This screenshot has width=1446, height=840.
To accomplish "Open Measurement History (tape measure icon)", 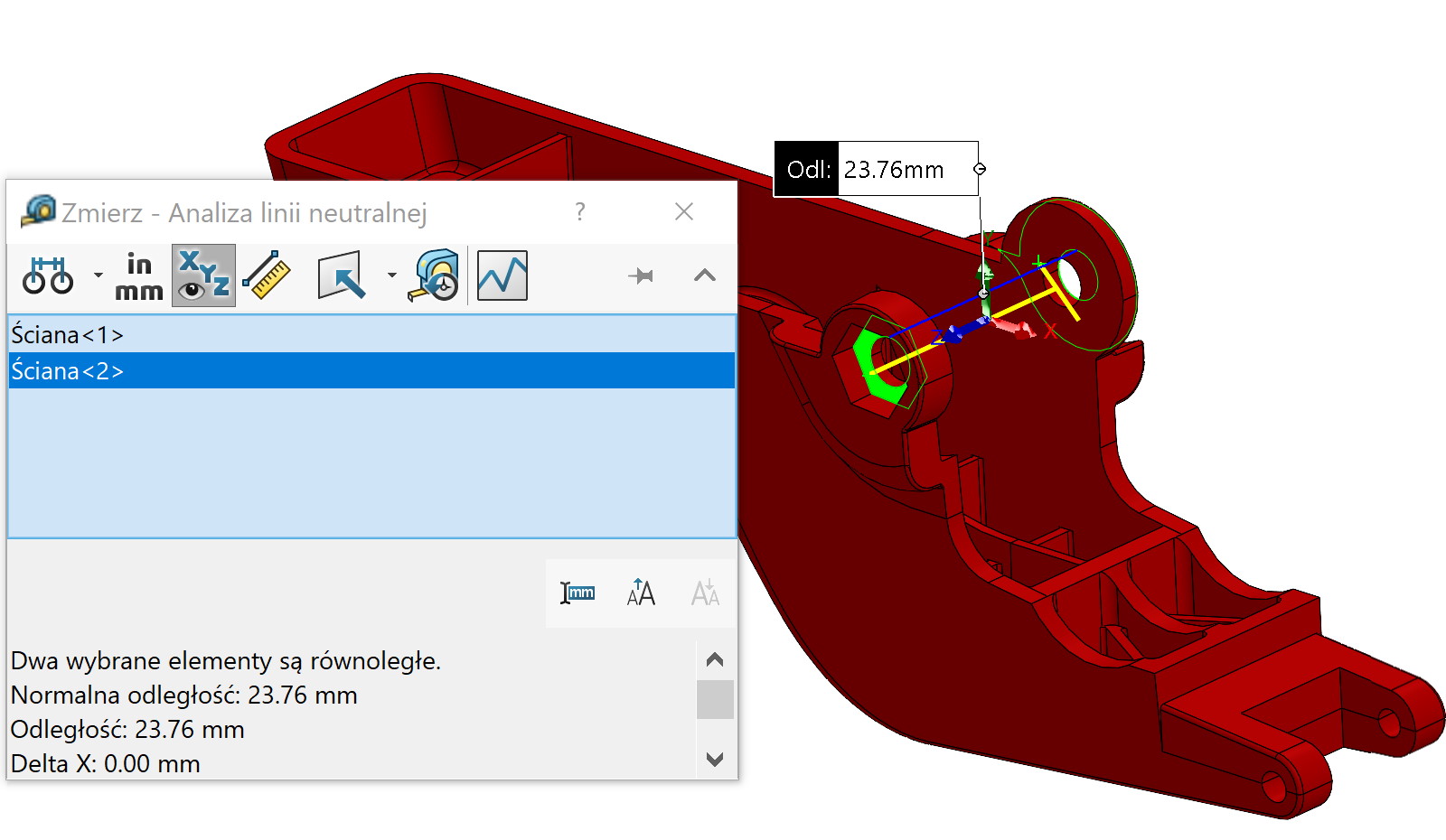I will click(433, 275).
